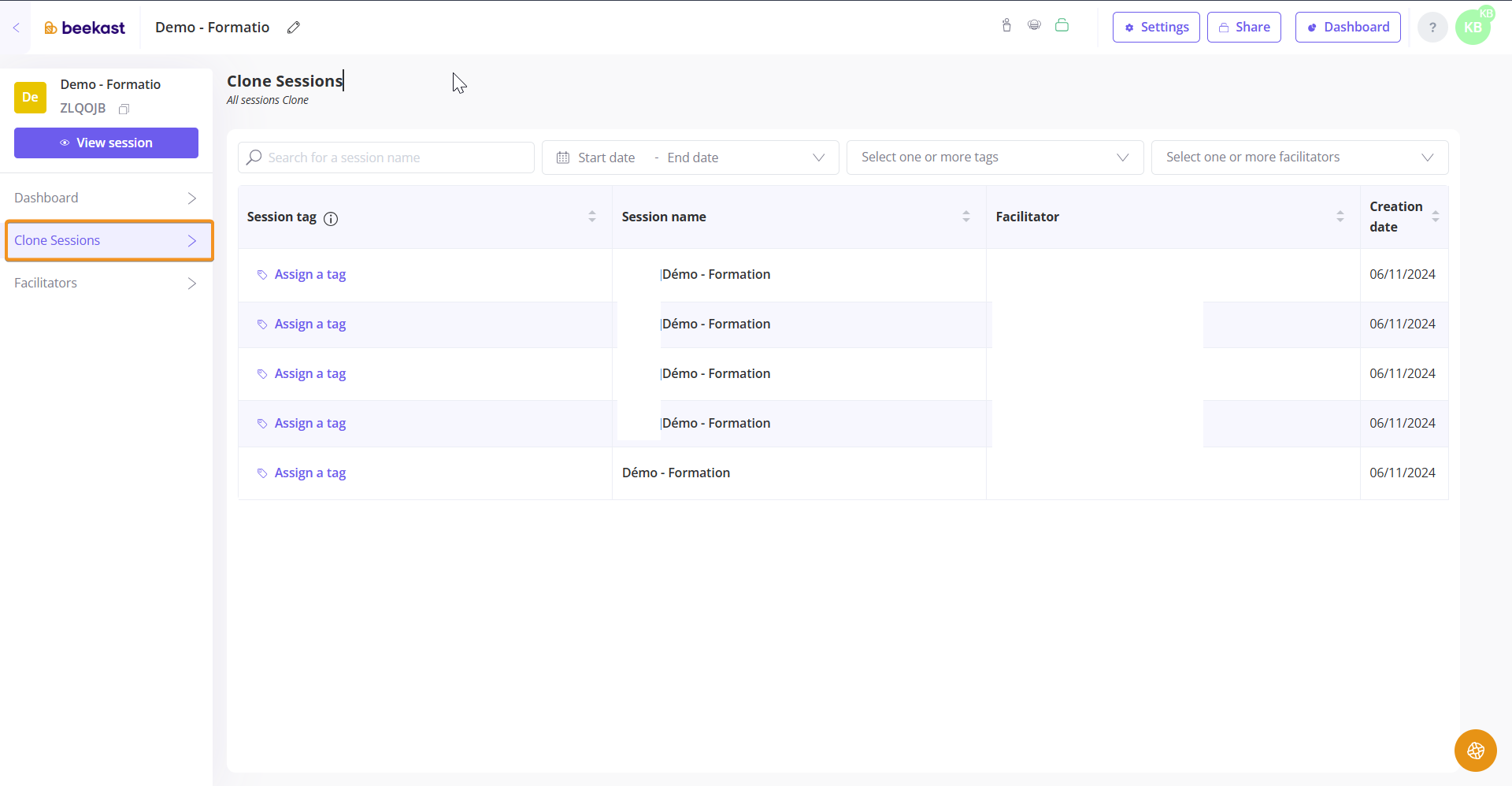Open Dashboard in the sidebar
The width and height of the screenshot is (1512, 786).
click(106, 198)
